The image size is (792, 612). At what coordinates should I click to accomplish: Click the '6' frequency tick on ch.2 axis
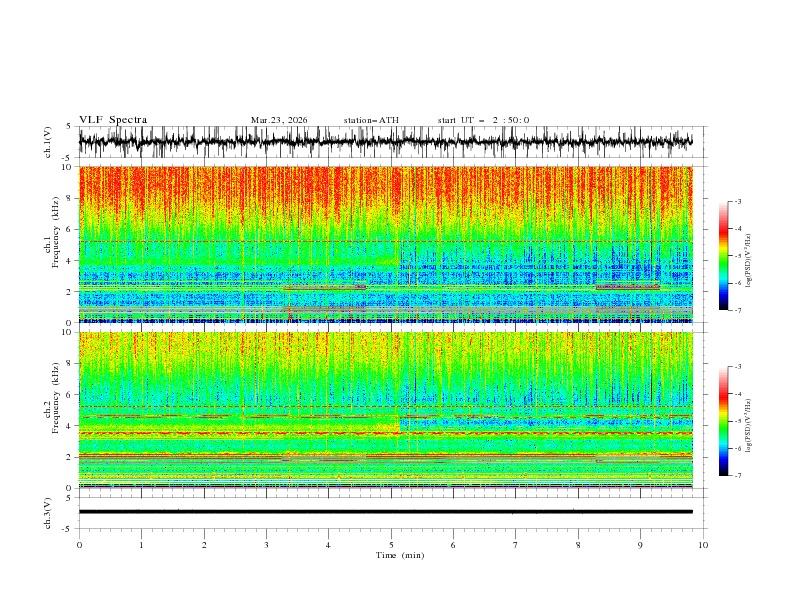(x=71, y=395)
